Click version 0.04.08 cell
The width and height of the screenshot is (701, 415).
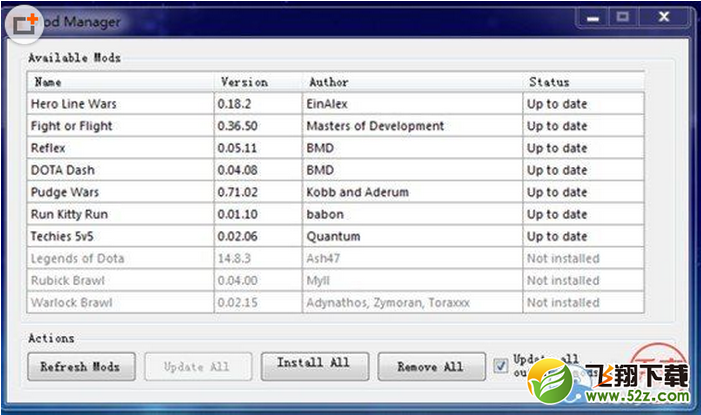pyautogui.click(x=258, y=170)
